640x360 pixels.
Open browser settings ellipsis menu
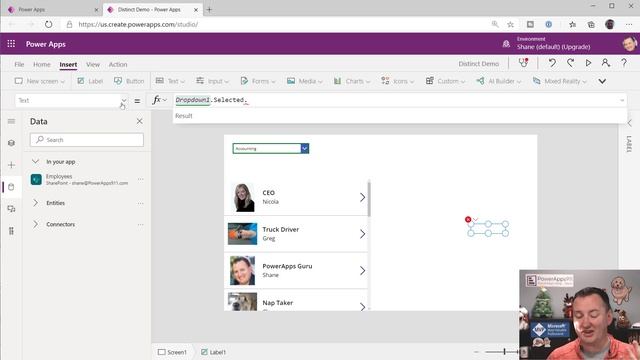point(629,24)
